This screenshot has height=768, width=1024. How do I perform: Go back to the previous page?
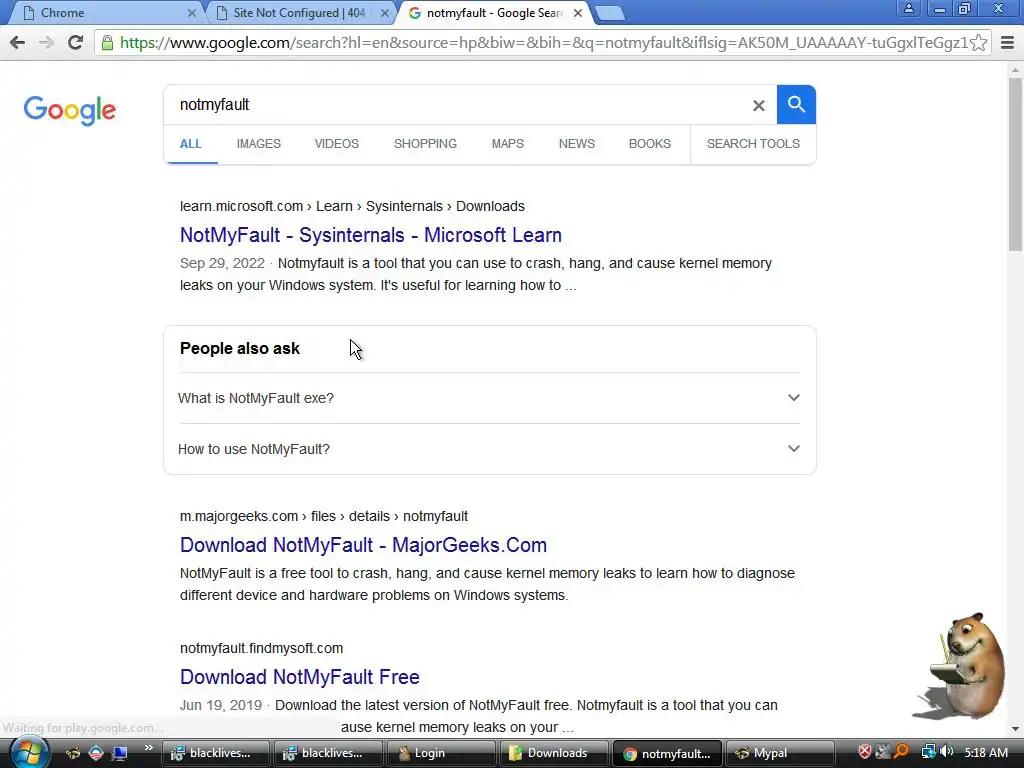[18, 43]
